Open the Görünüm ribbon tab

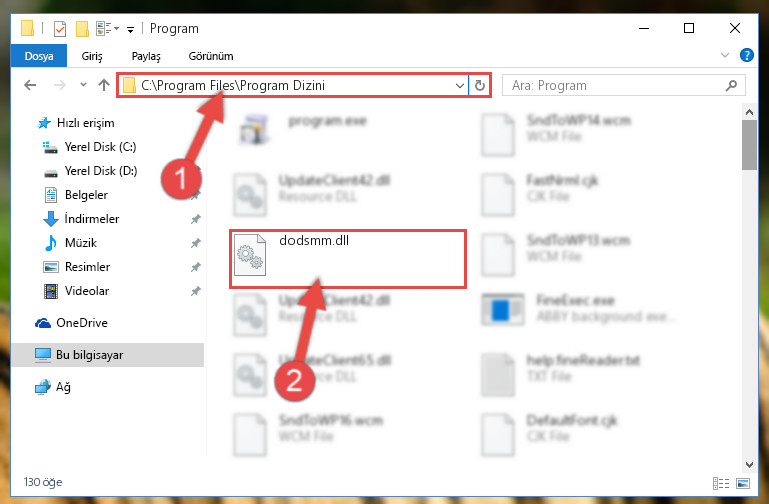pyautogui.click(x=211, y=56)
